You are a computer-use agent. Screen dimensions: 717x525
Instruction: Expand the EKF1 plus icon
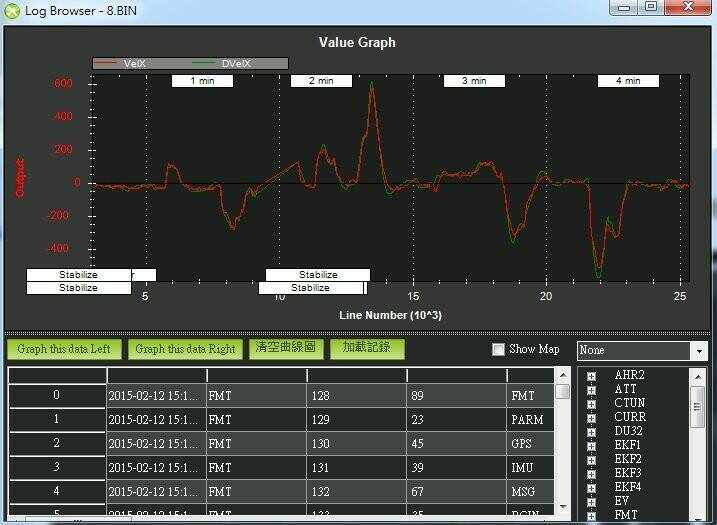point(591,445)
